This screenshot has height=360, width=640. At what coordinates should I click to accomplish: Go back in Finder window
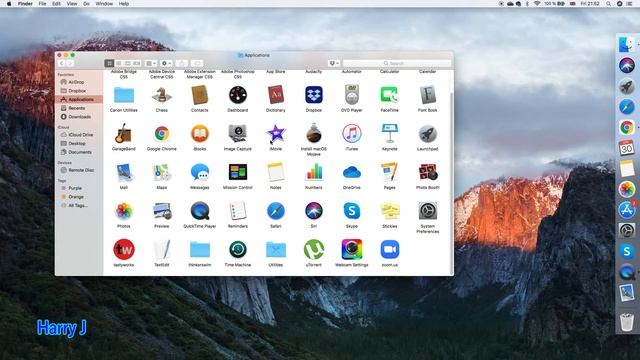(62, 63)
